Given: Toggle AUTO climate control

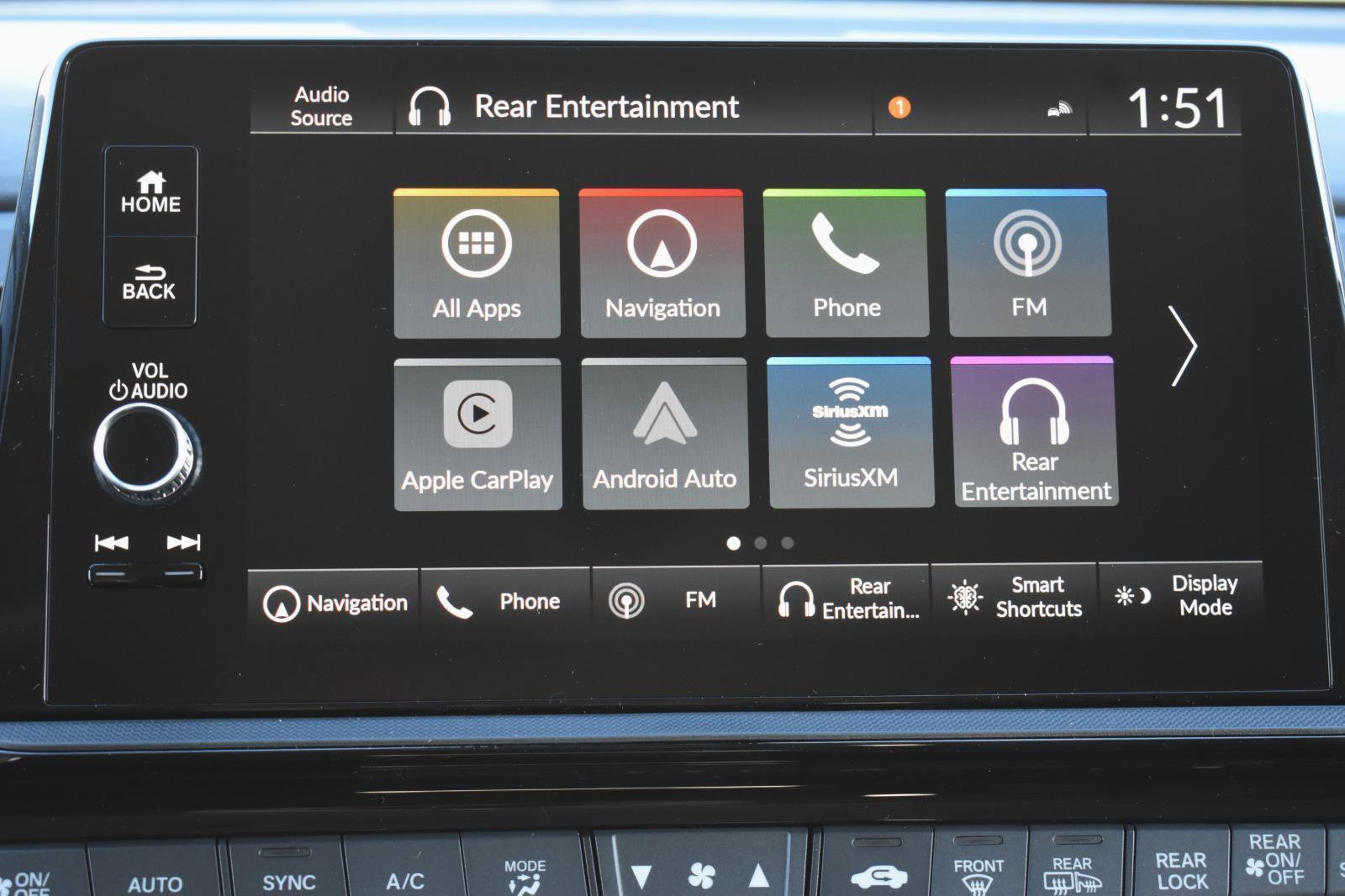Looking at the screenshot, I should click(x=156, y=870).
